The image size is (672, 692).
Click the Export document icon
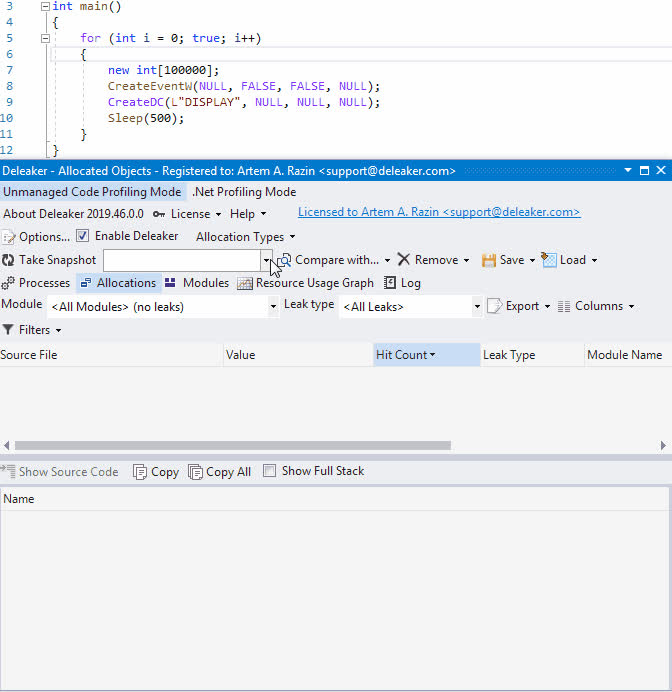(494, 306)
